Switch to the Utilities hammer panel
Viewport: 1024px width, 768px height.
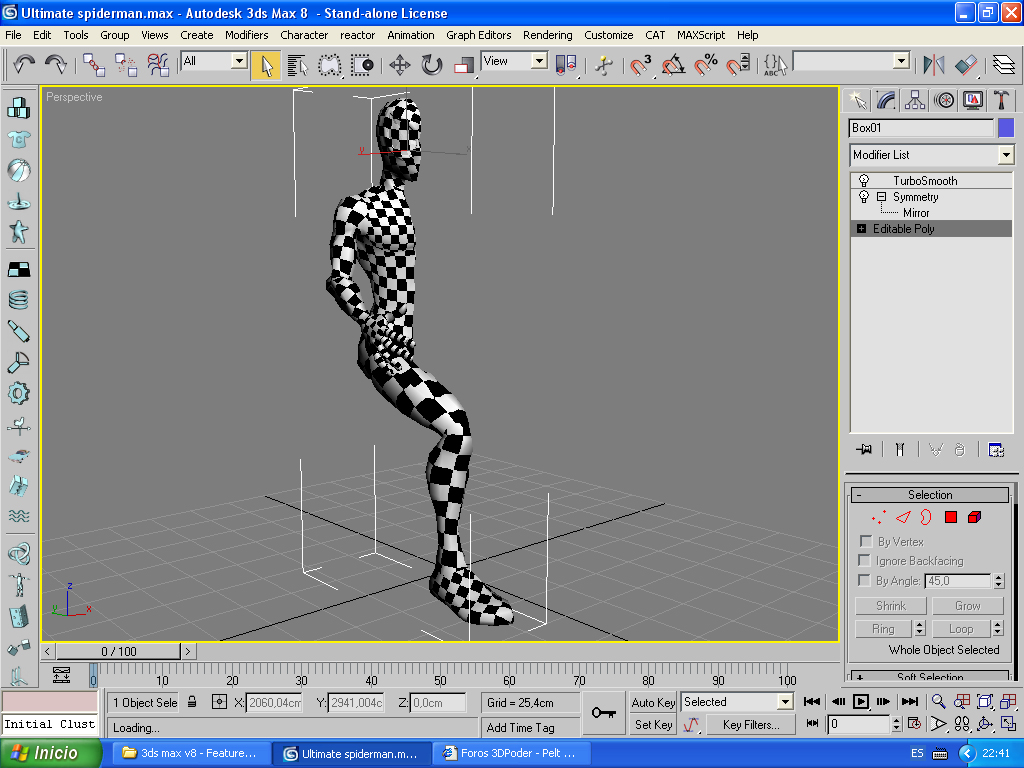(1002, 100)
